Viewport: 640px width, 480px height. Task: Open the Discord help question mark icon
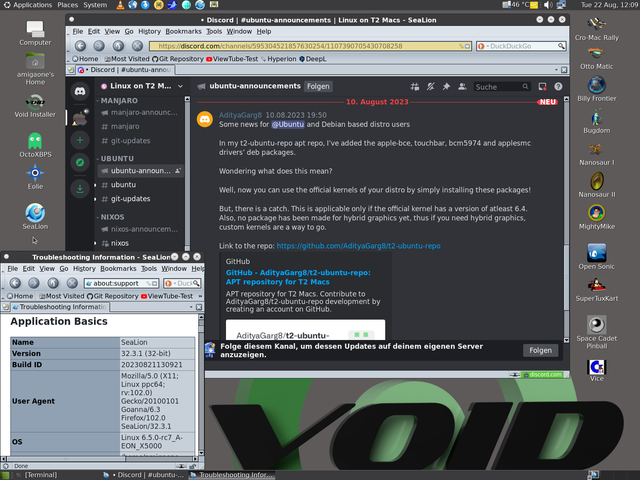pyautogui.click(x=558, y=87)
